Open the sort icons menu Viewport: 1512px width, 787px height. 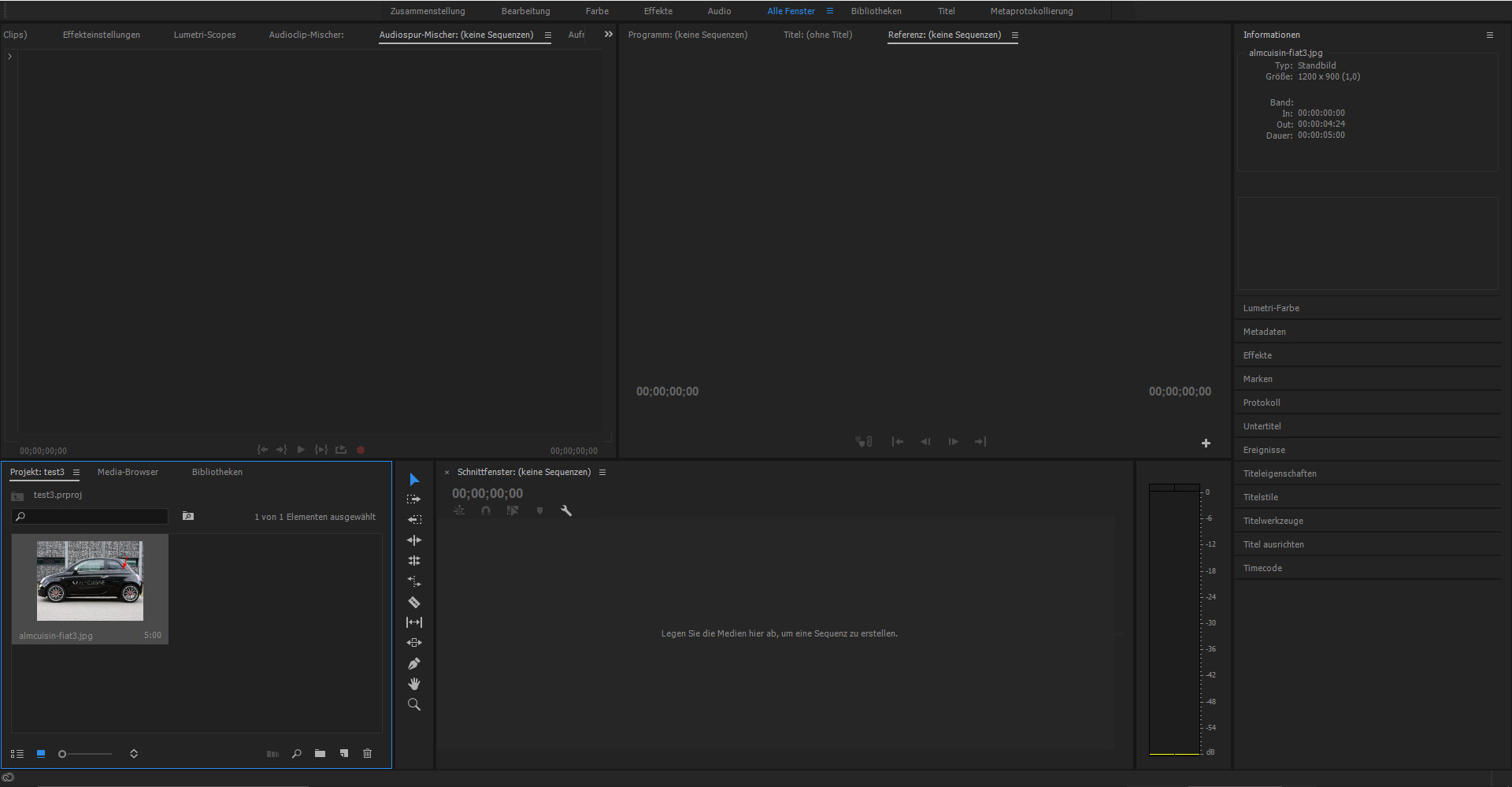134,754
